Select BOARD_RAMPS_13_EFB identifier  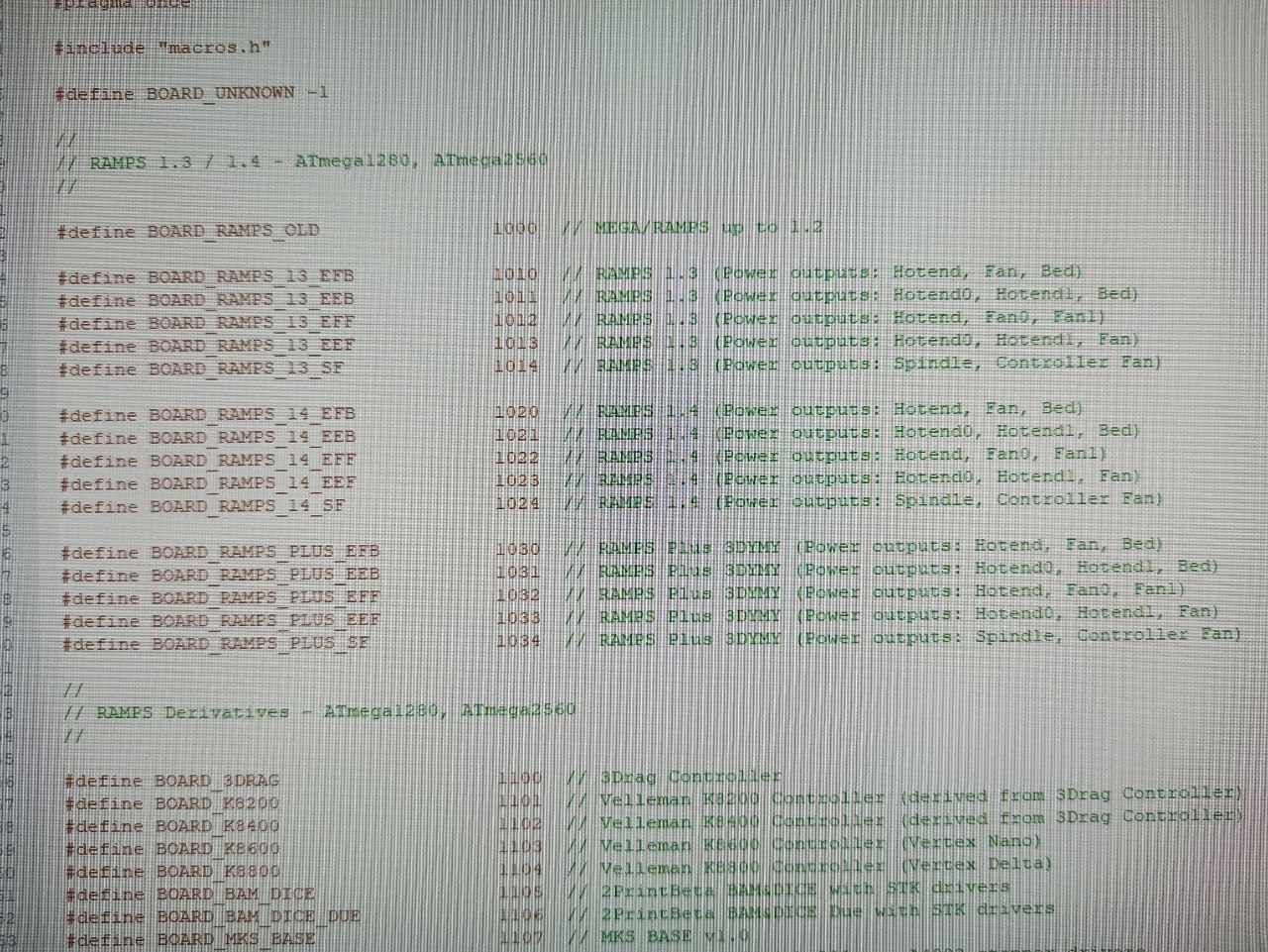pyautogui.click(x=251, y=276)
